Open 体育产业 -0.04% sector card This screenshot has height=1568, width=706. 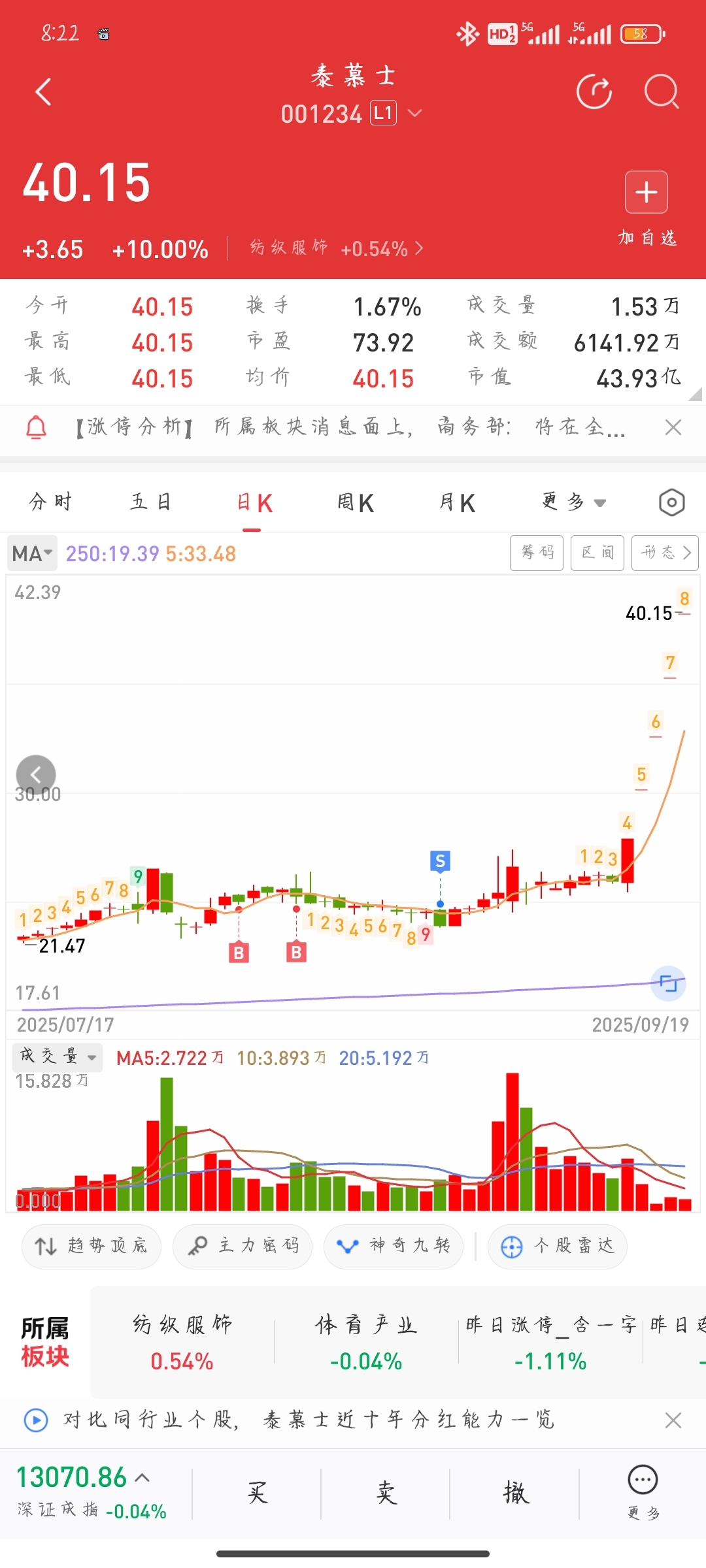[366, 1343]
